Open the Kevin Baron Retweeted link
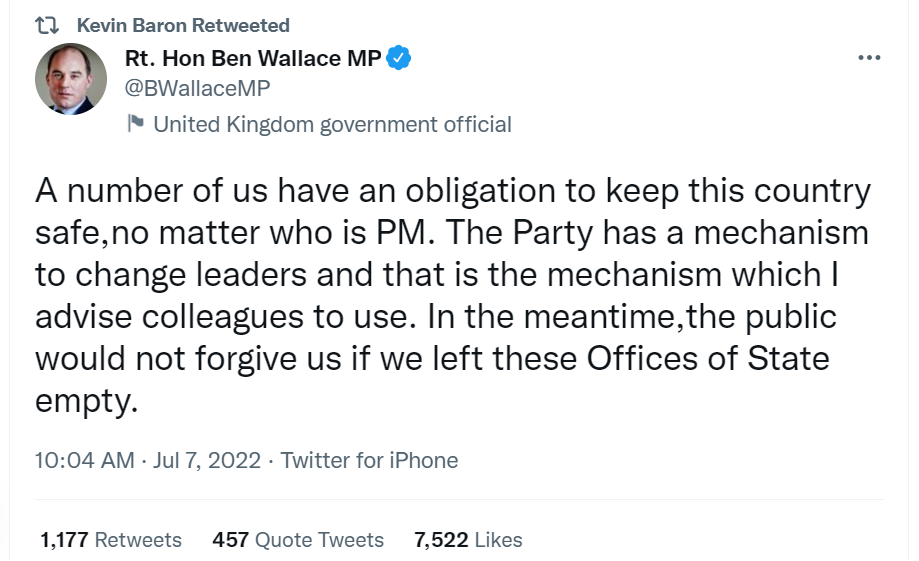The image size is (919, 561). 183,26
